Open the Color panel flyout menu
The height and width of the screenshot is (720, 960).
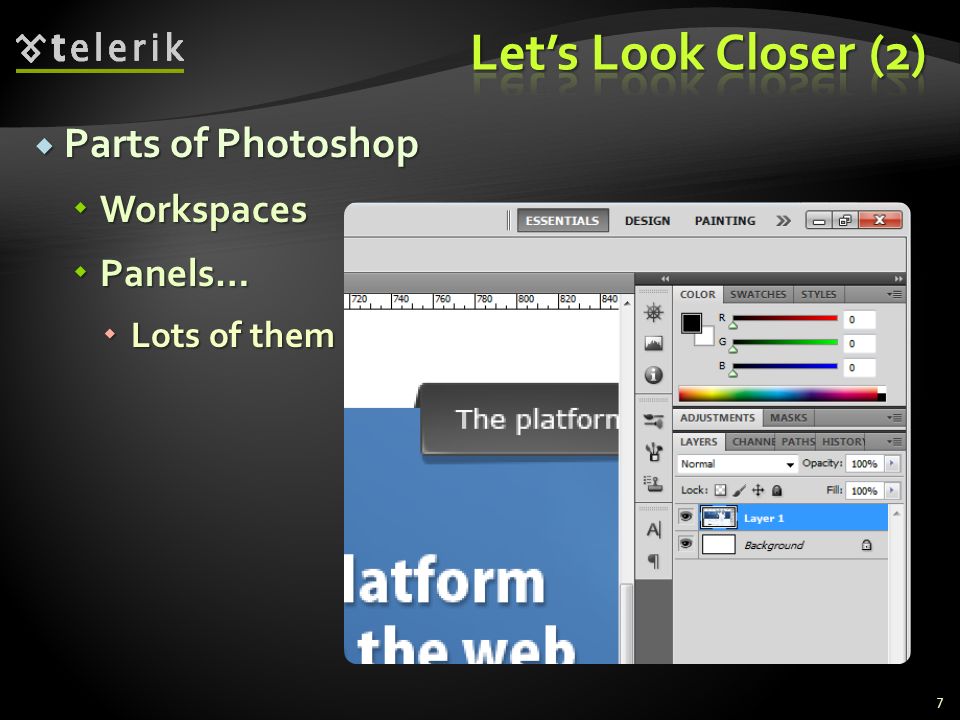coord(894,294)
